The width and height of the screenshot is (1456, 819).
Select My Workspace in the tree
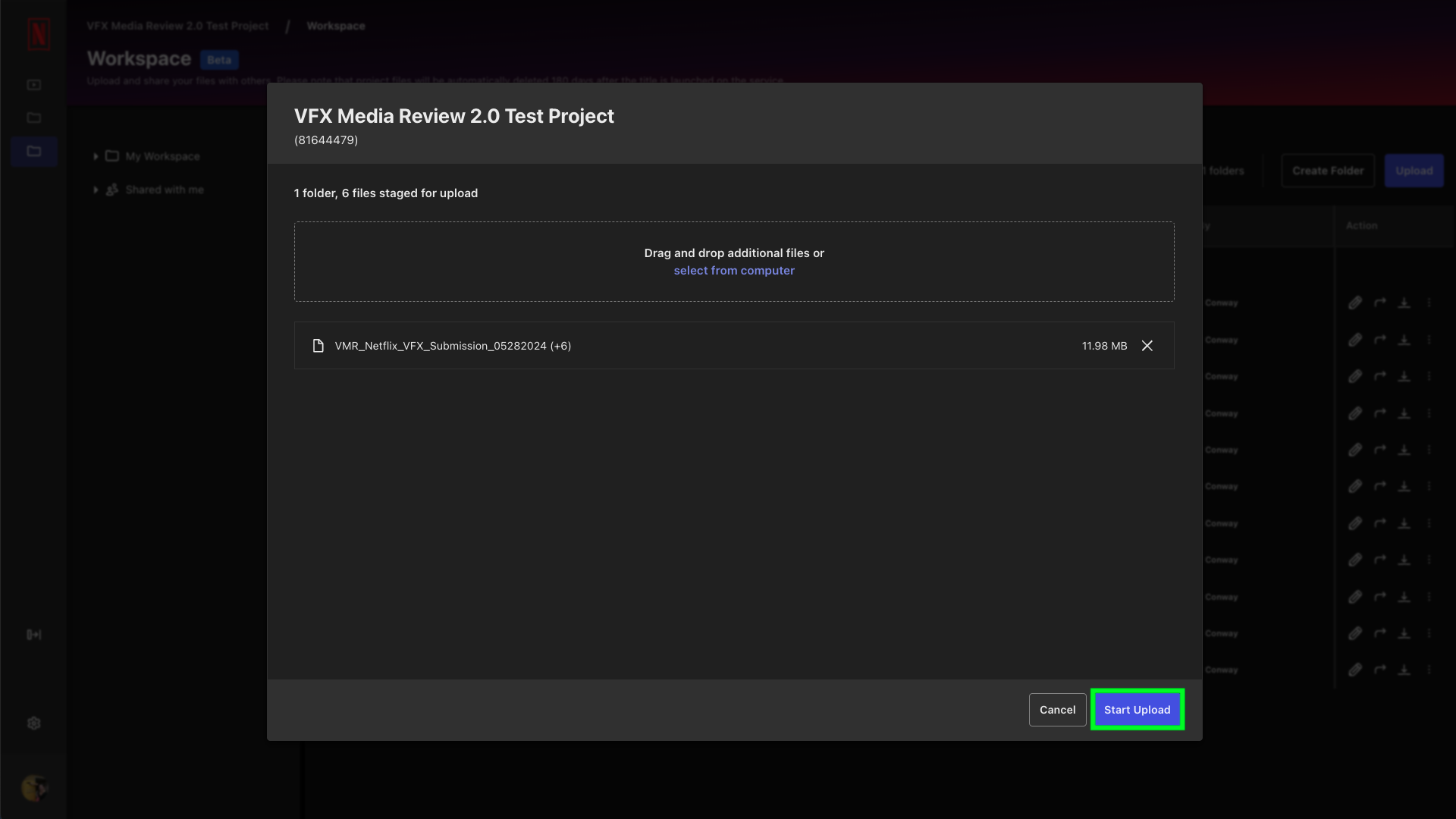coord(162,156)
